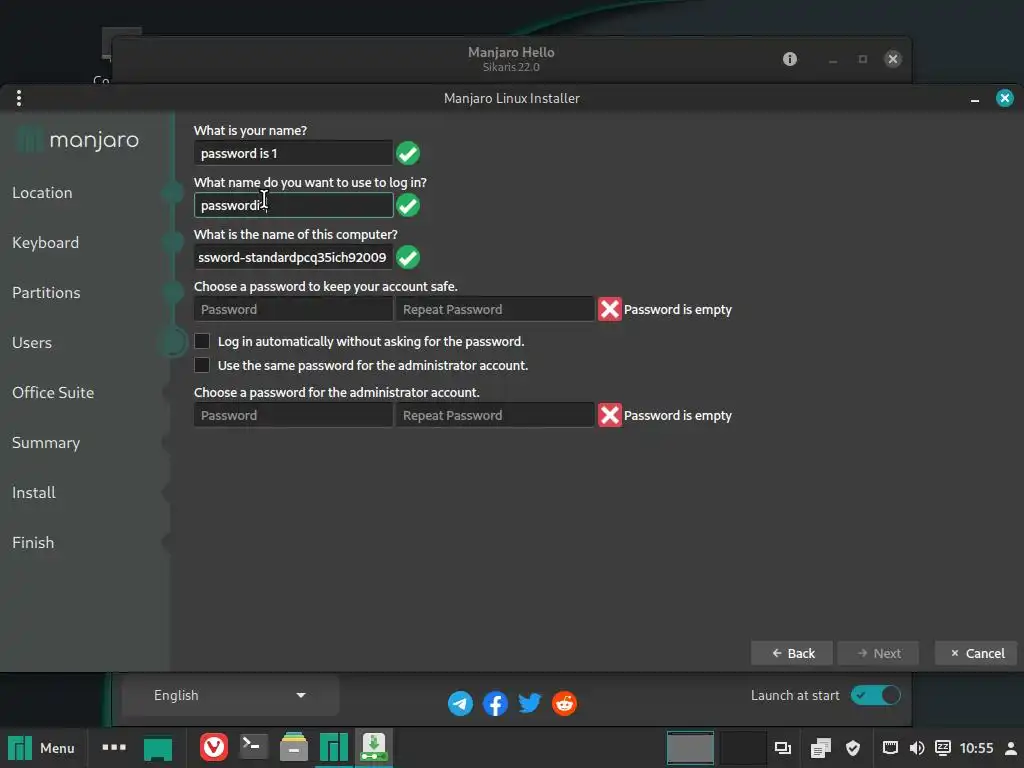Select Summary step in sidebar

[46, 443]
